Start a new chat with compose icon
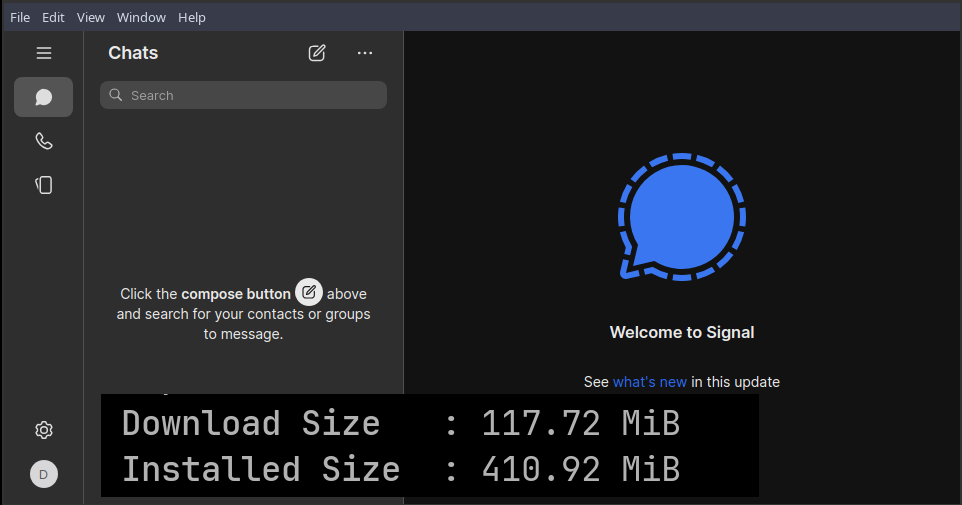 [x=317, y=53]
